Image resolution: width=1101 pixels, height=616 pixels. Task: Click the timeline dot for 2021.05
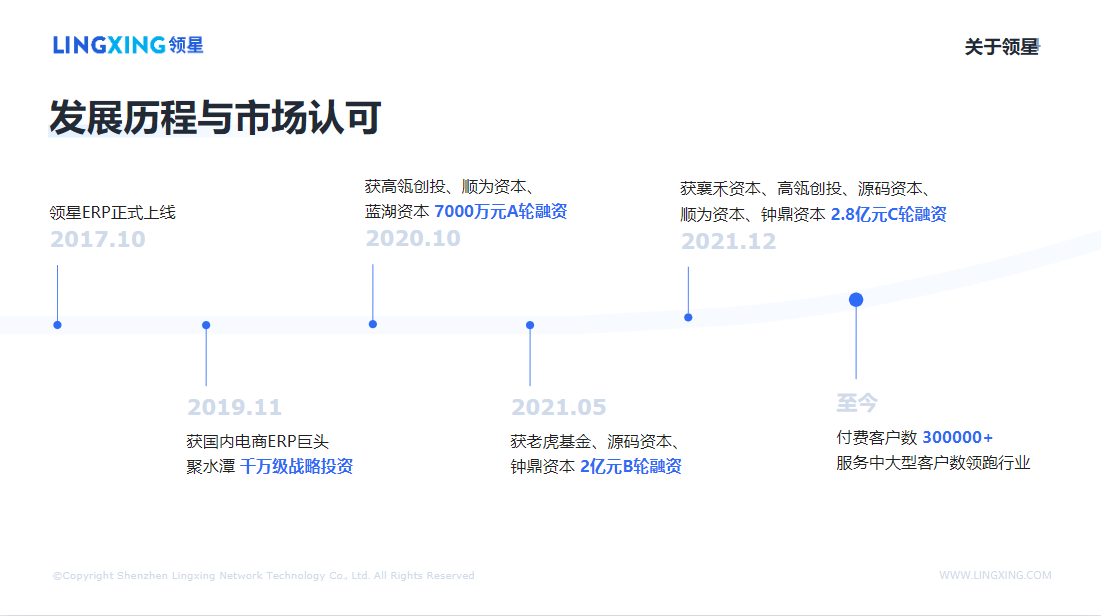tap(530, 325)
